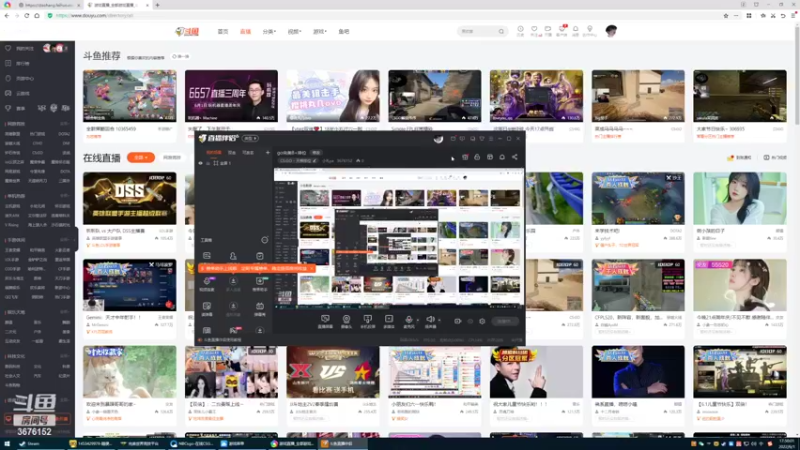Open Steam from the Windows taskbar

pos(29,444)
